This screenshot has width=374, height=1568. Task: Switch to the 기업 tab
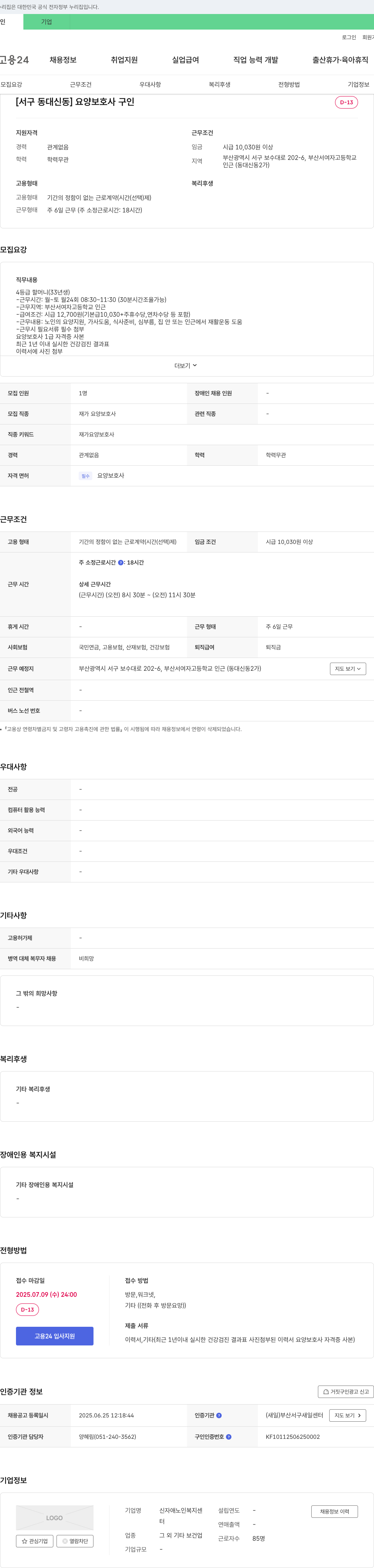46,22
